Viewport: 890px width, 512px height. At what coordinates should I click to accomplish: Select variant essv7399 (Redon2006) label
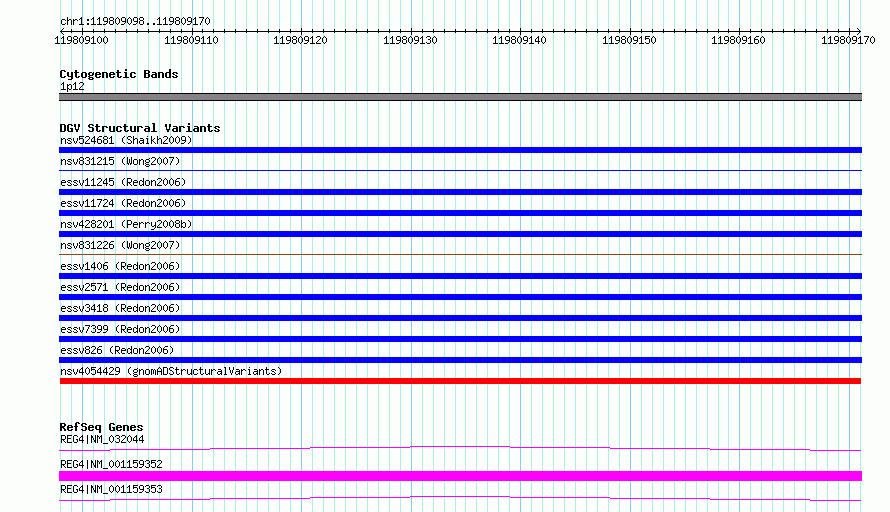pyautogui.click(x=120, y=329)
